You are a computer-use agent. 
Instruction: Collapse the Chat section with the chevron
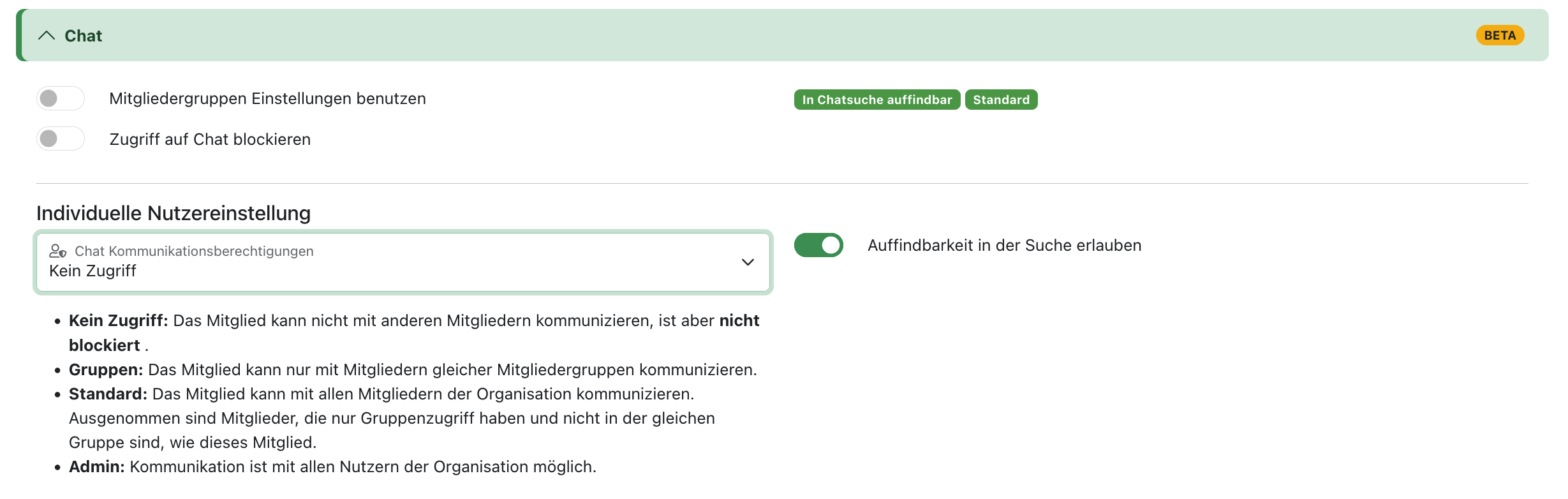pos(47,36)
